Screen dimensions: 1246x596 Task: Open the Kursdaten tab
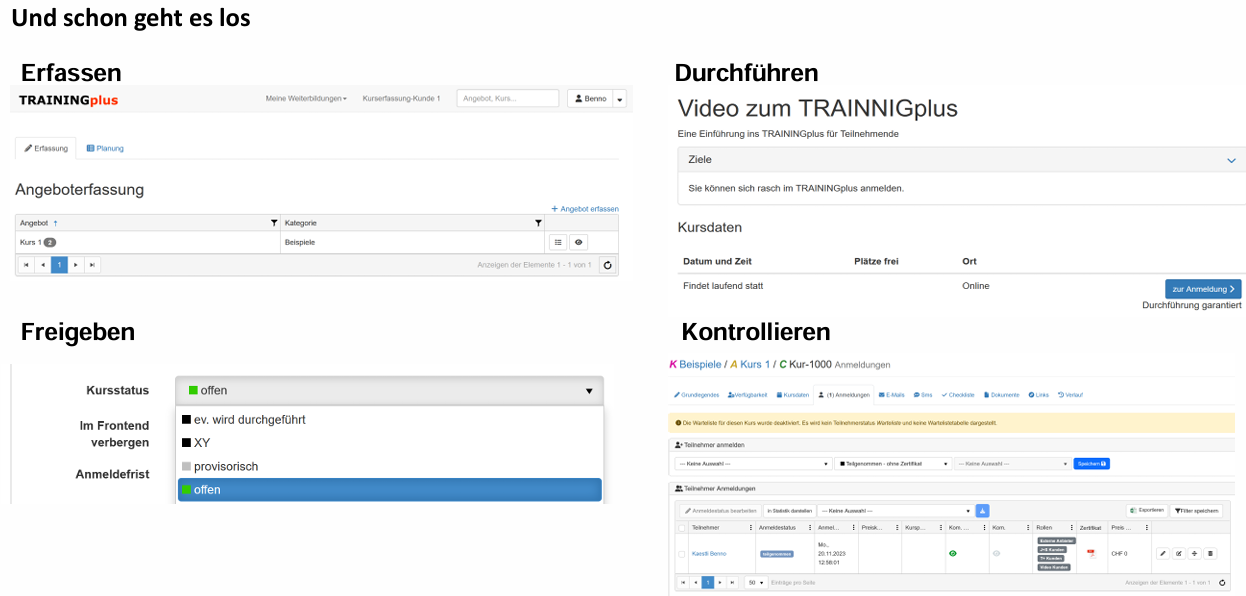793,395
